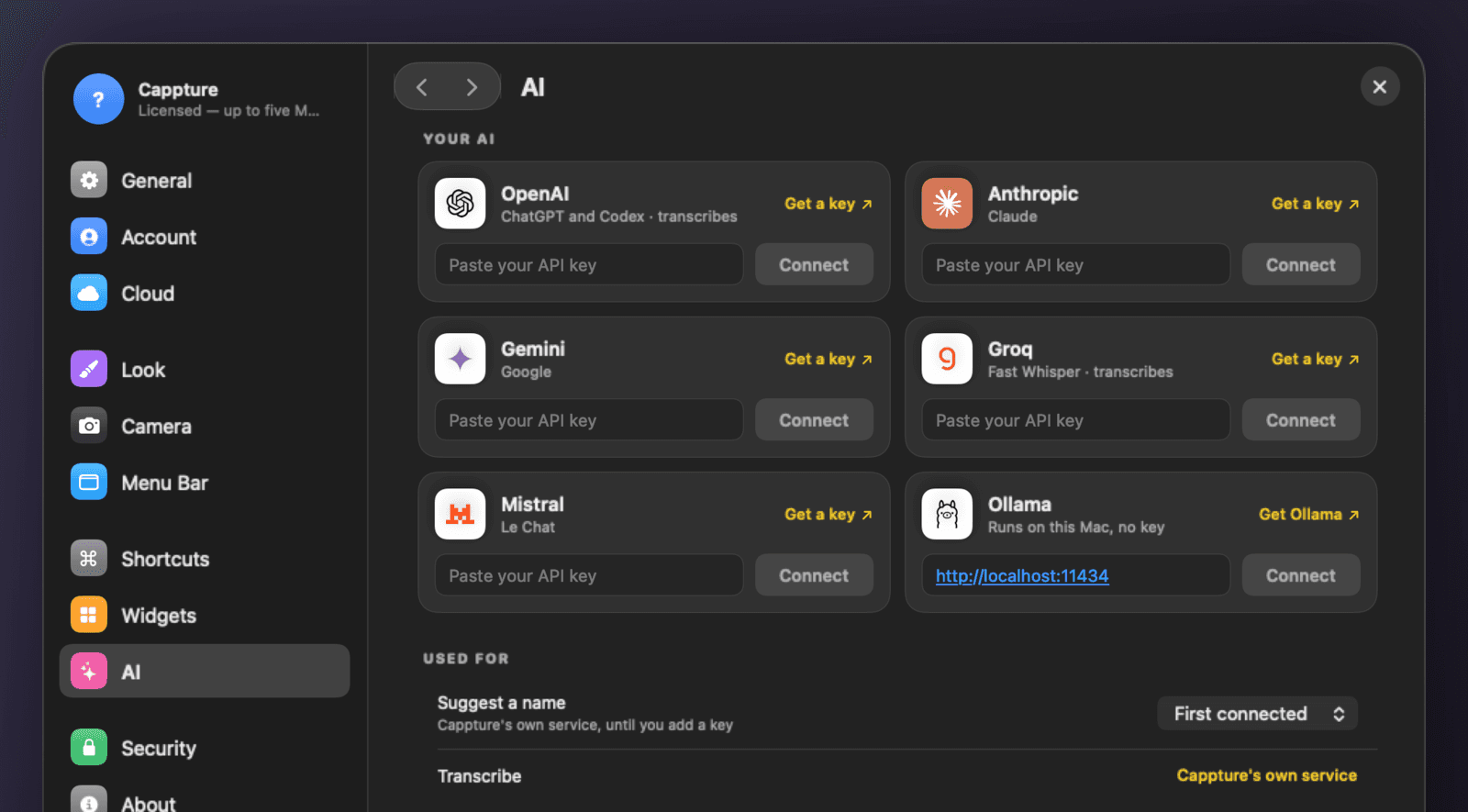The width and height of the screenshot is (1468, 812).
Task: Open the About section in the sidebar
Action: click(x=205, y=800)
